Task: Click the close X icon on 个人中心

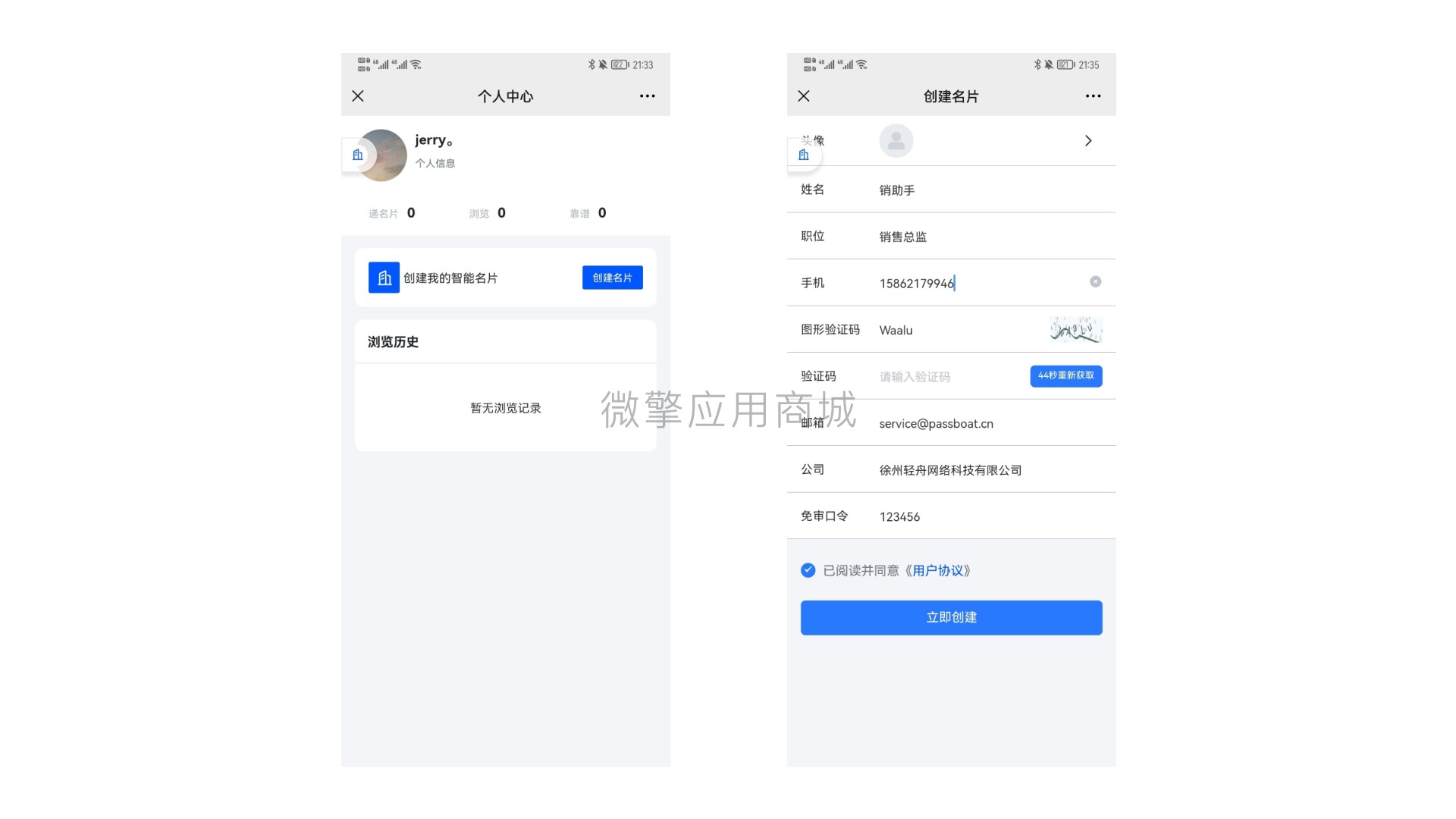Action: [358, 96]
